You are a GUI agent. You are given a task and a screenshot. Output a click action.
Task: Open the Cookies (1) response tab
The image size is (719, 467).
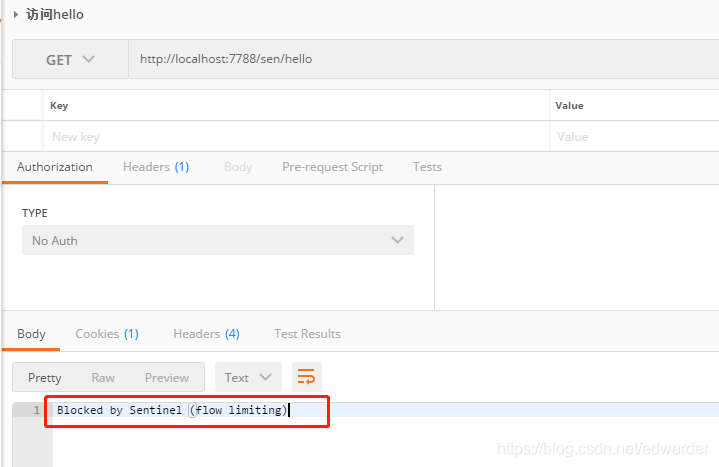pos(107,334)
